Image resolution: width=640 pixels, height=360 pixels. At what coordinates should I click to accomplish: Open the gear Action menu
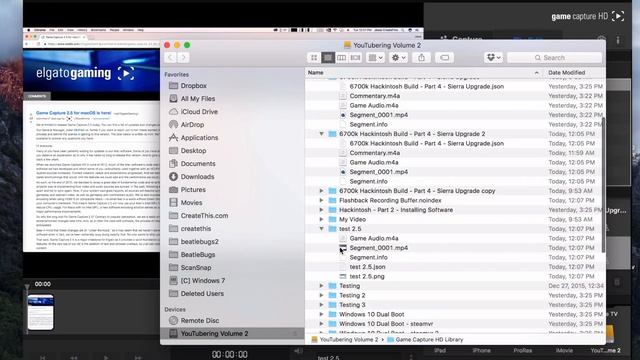click(398, 58)
